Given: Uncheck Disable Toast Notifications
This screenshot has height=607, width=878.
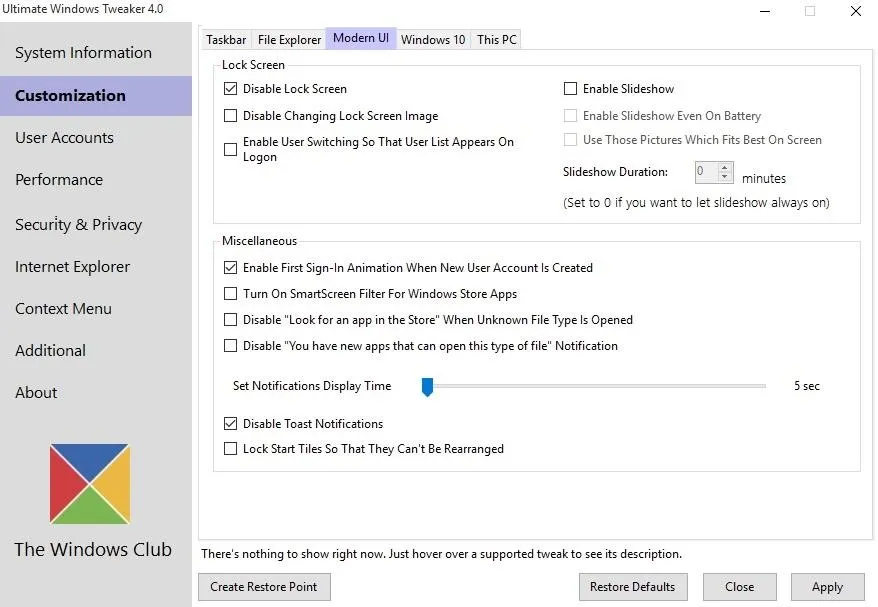Looking at the screenshot, I should (230, 423).
